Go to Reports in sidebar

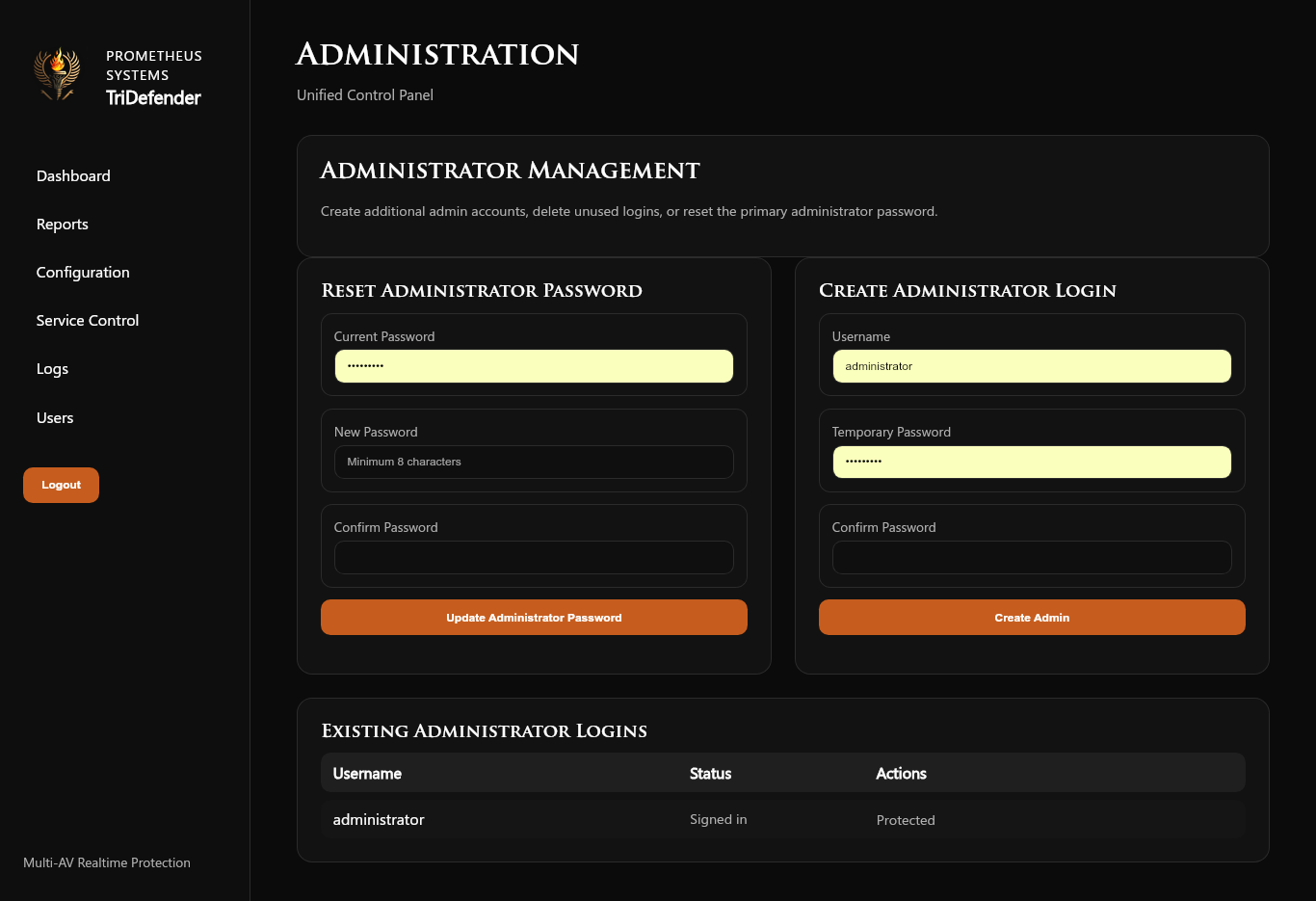(x=63, y=225)
